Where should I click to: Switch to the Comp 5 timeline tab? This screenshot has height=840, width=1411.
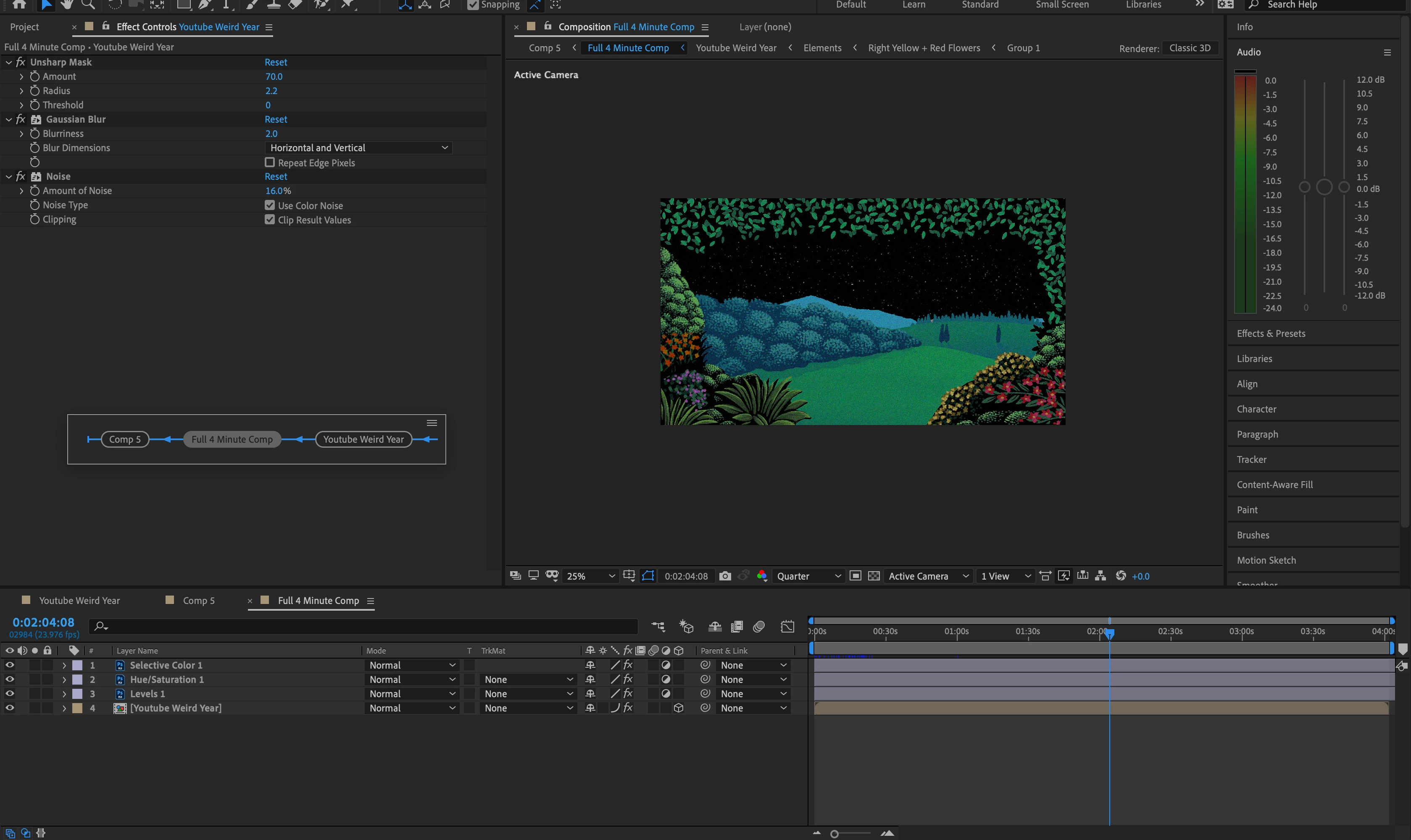tap(198, 601)
